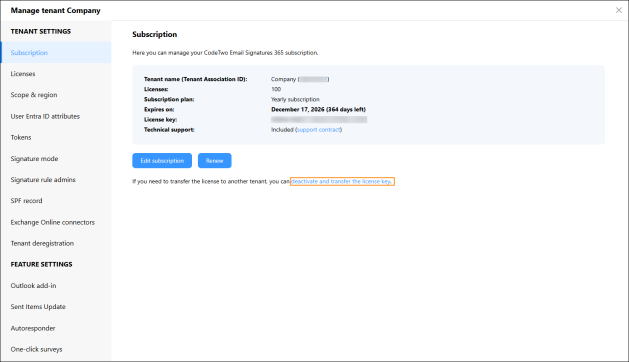Close the Manage tenant Company dialog
This screenshot has height=362, width=629.
click(619, 10)
